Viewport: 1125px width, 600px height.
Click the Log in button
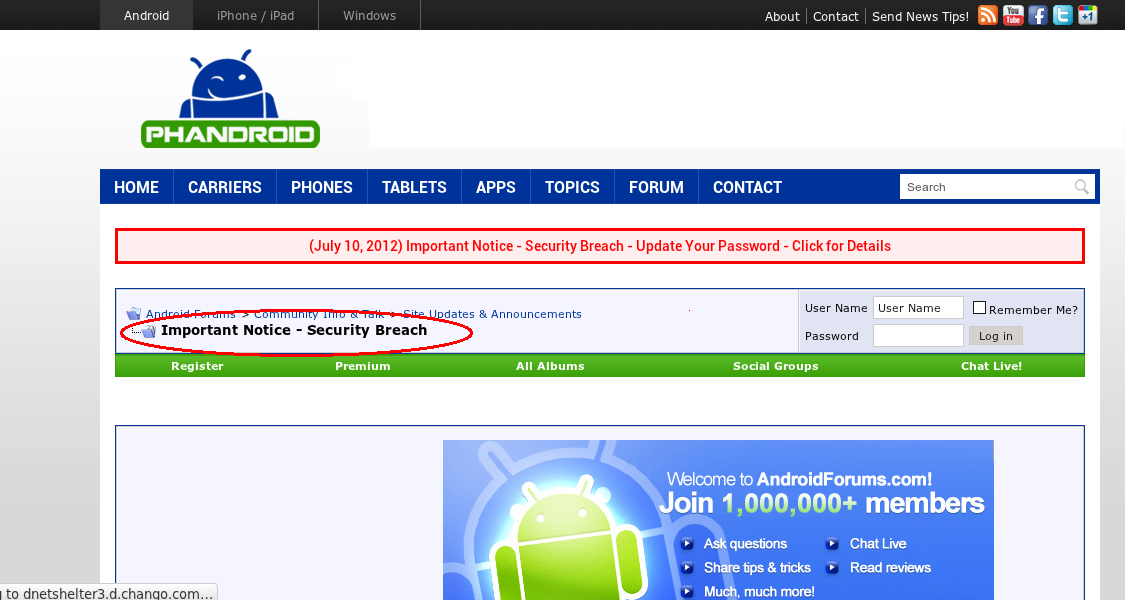[996, 336]
